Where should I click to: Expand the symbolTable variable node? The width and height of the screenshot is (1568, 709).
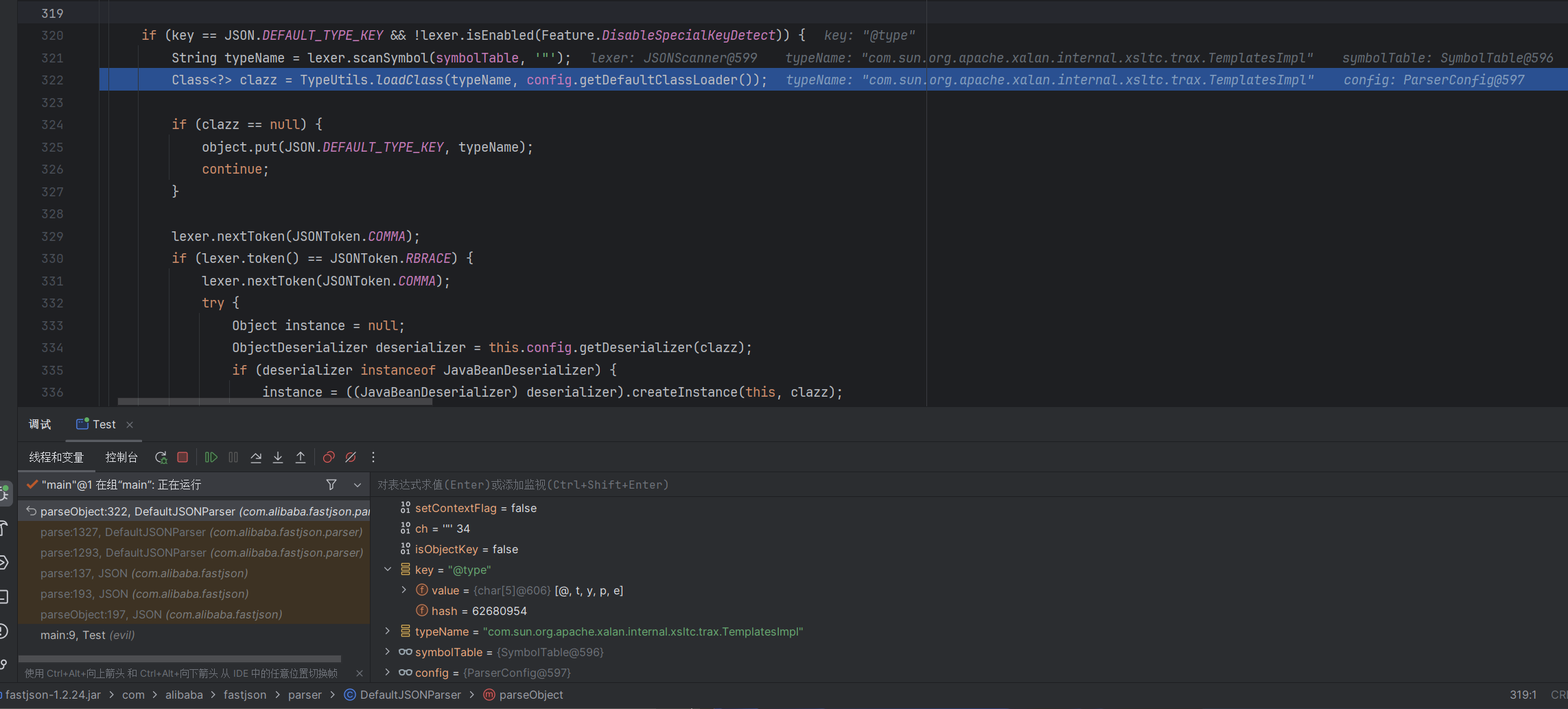(388, 652)
